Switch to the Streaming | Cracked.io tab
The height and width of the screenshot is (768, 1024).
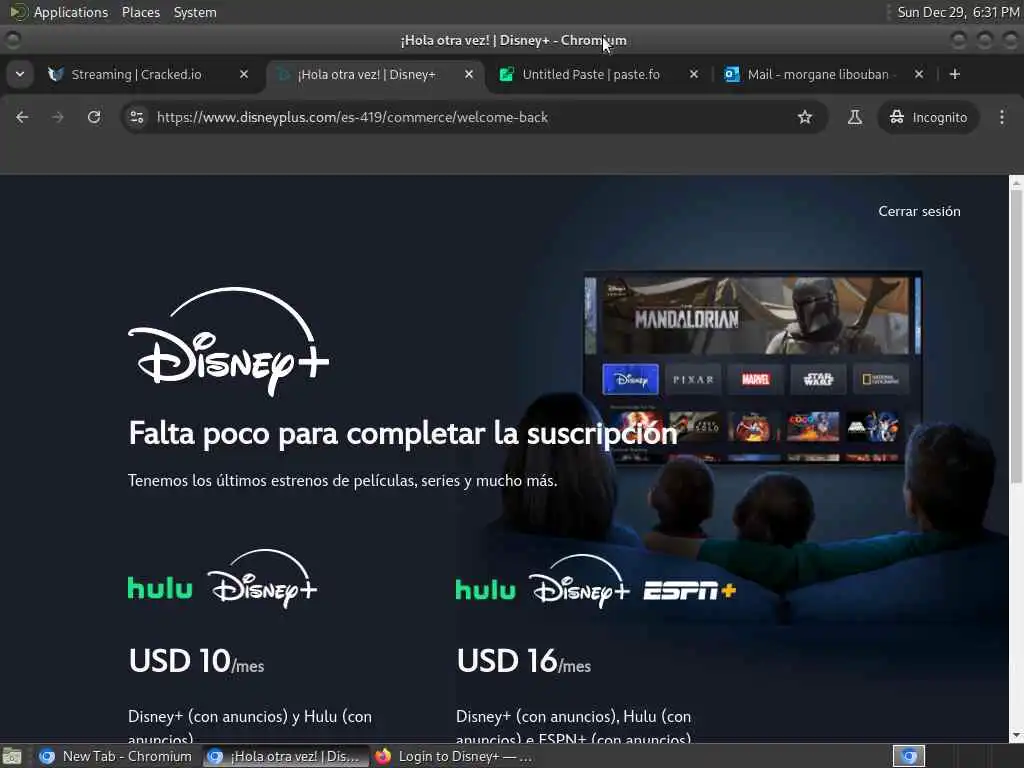148,74
